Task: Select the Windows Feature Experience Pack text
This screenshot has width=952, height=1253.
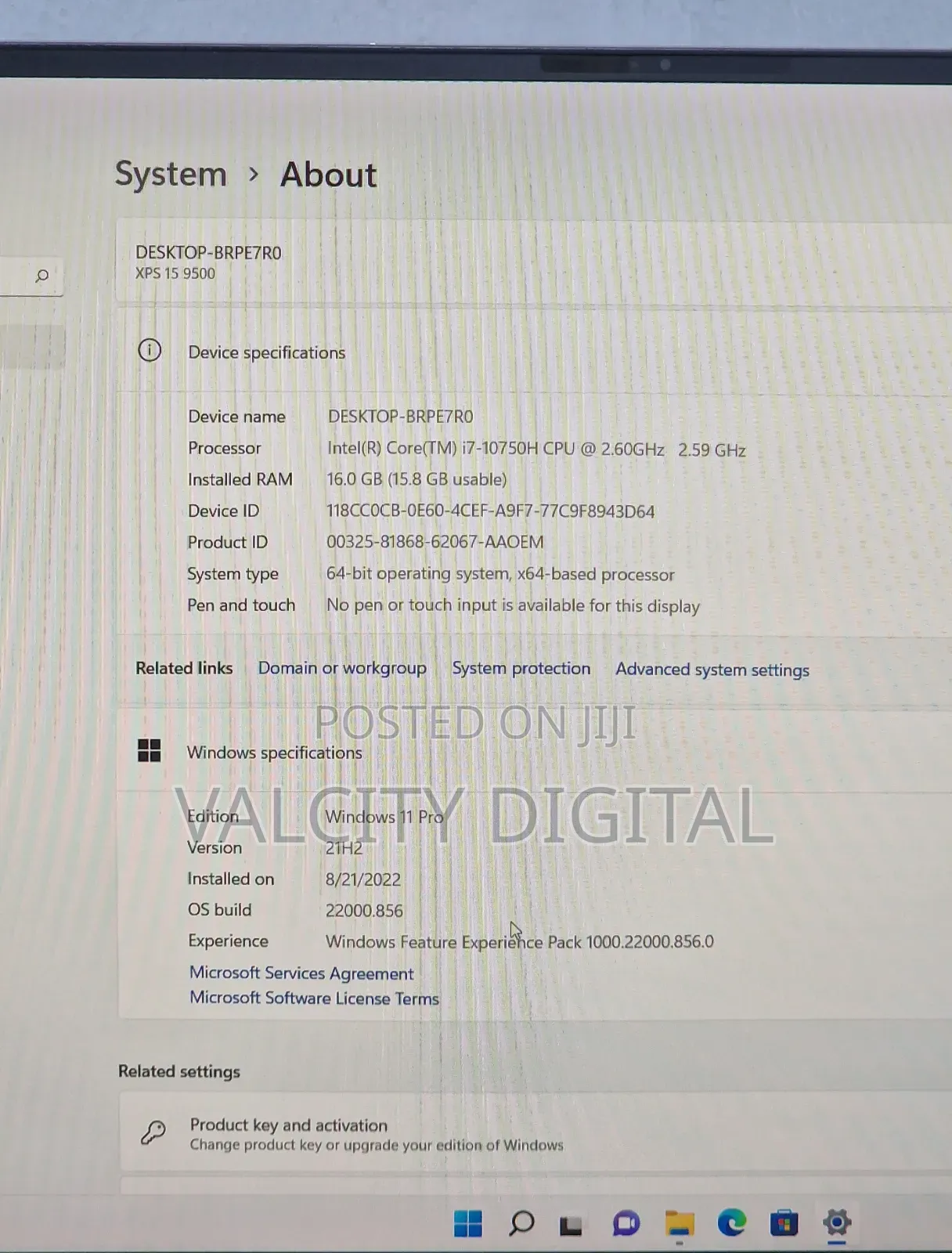Action: pyautogui.click(x=520, y=941)
